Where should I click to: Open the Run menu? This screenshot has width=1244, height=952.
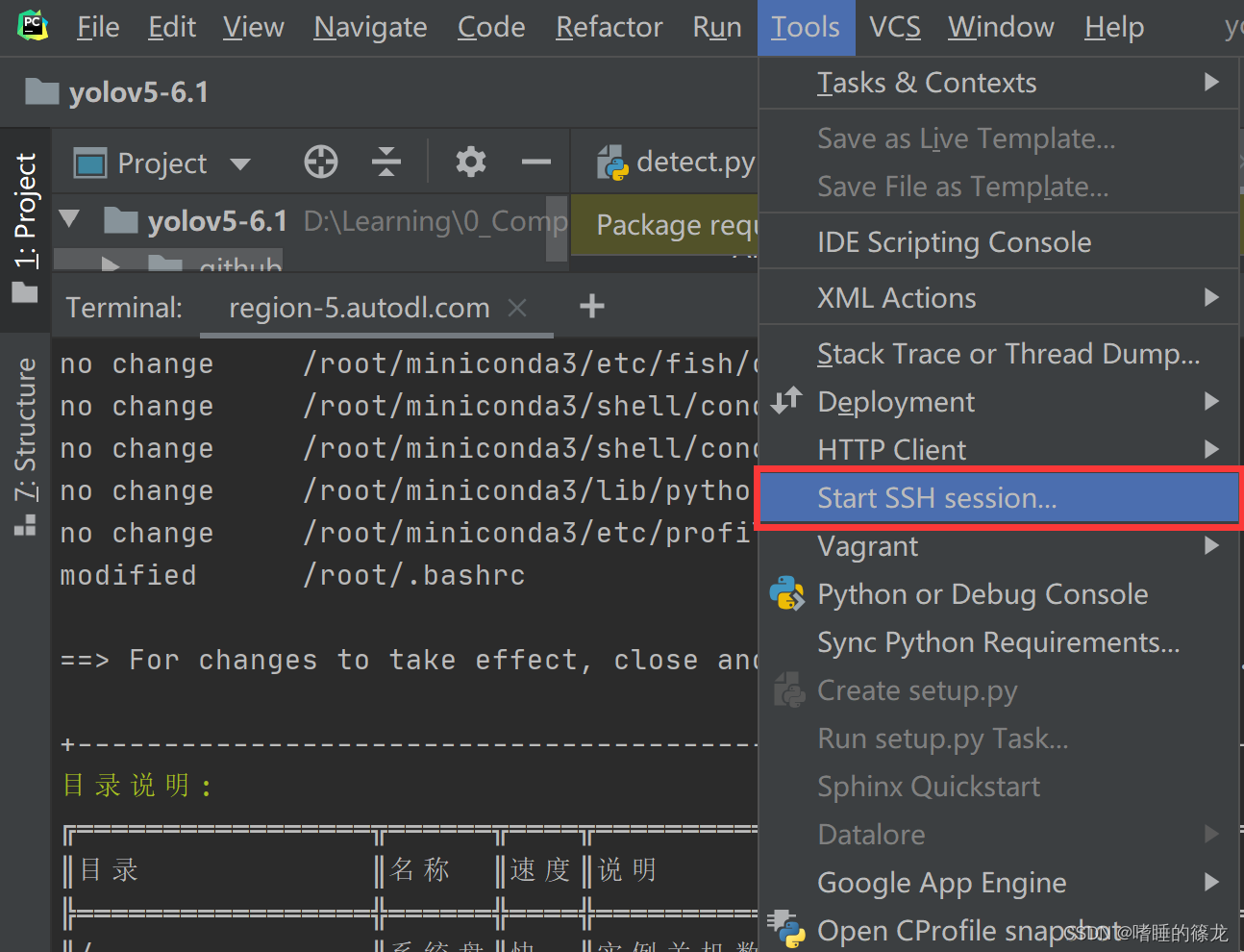(x=717, y=27)
